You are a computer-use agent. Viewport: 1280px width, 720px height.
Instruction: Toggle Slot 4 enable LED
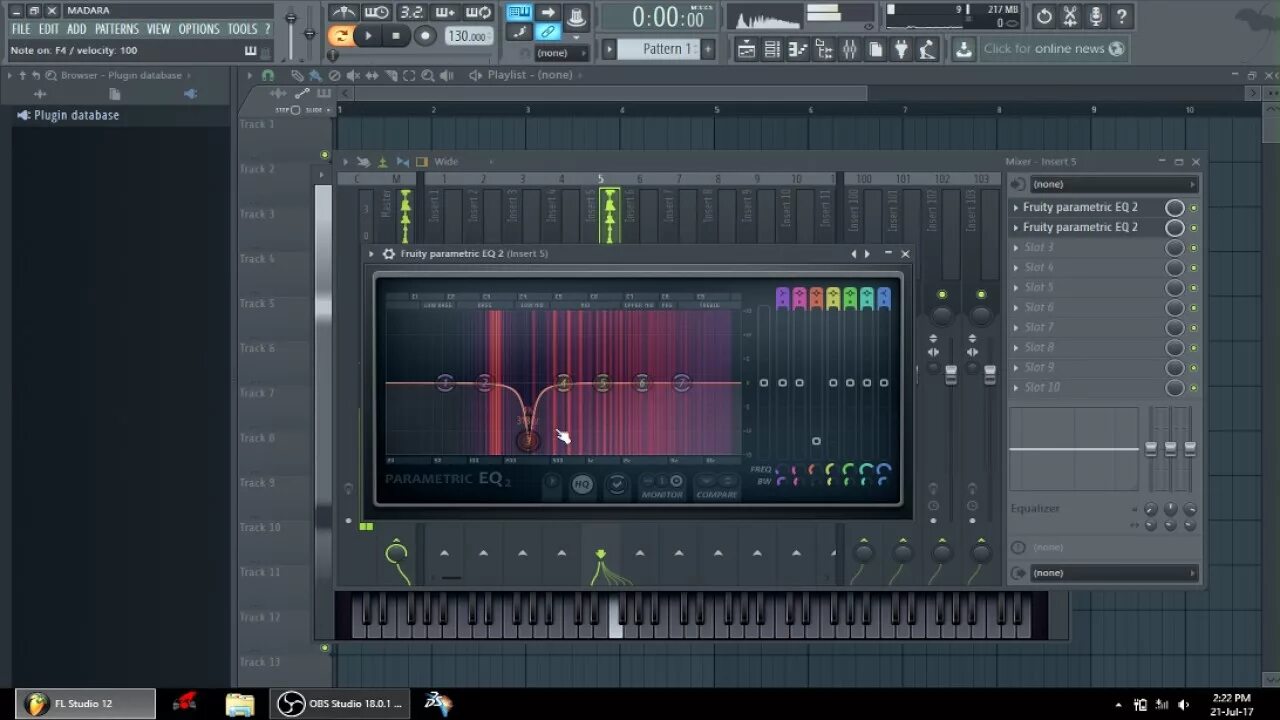pos(1193,268)
